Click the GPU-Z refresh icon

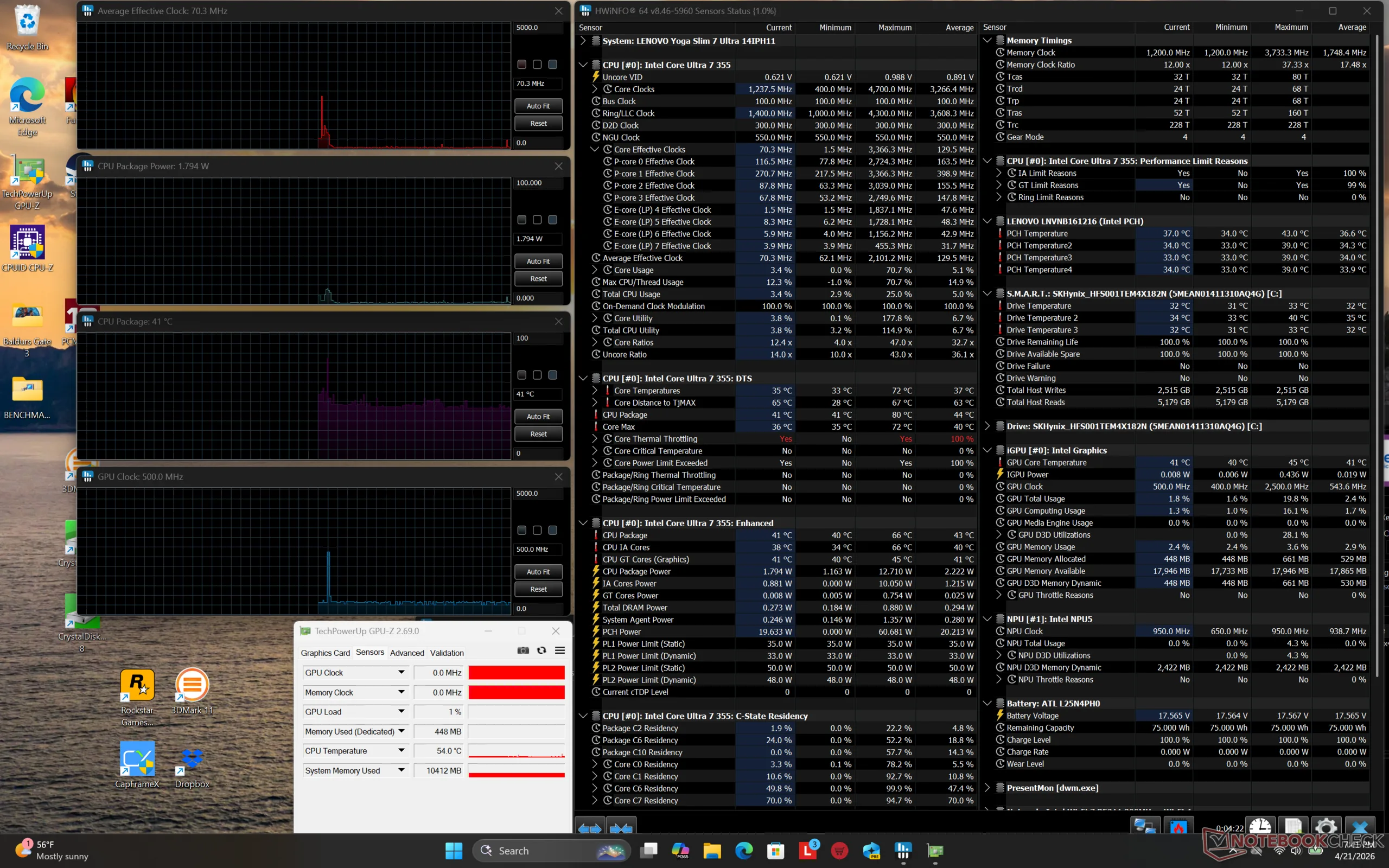[541, 650]
